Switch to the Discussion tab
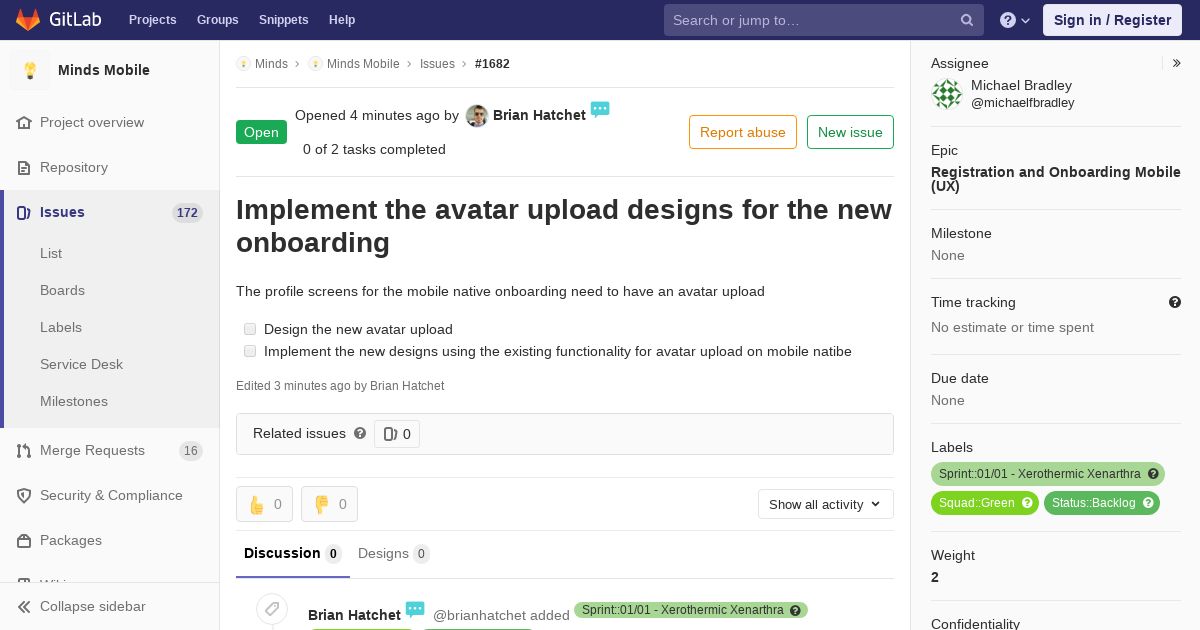1200x630 pixels. coord(293,553)
